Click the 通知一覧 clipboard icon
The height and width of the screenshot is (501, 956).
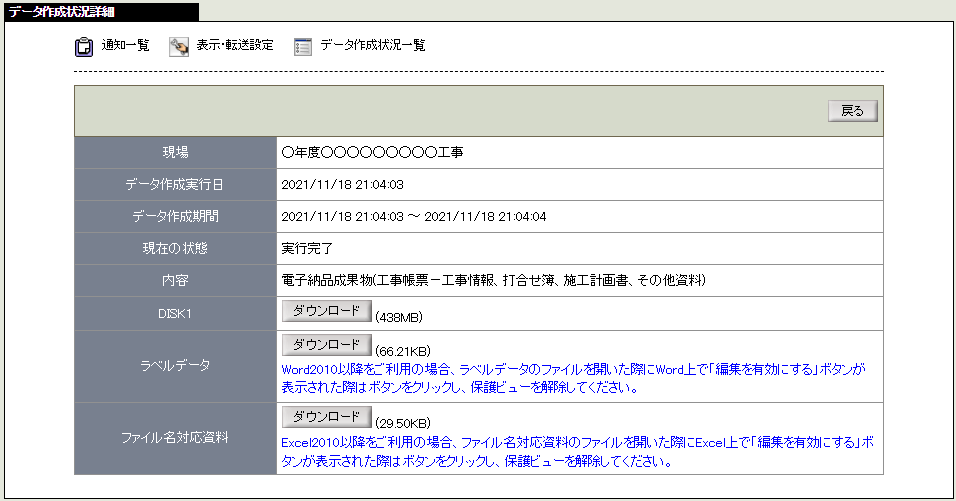(x=84, y=47)
